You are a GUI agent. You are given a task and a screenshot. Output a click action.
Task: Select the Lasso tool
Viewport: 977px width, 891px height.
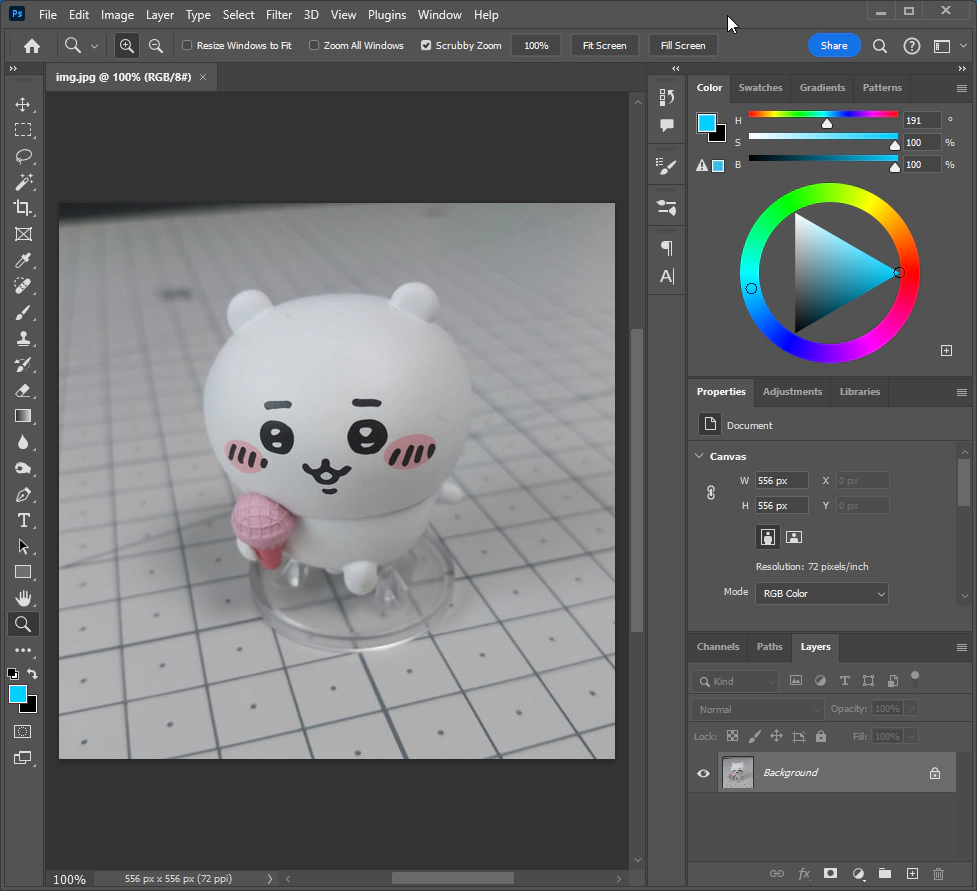[x=23, y=156]
